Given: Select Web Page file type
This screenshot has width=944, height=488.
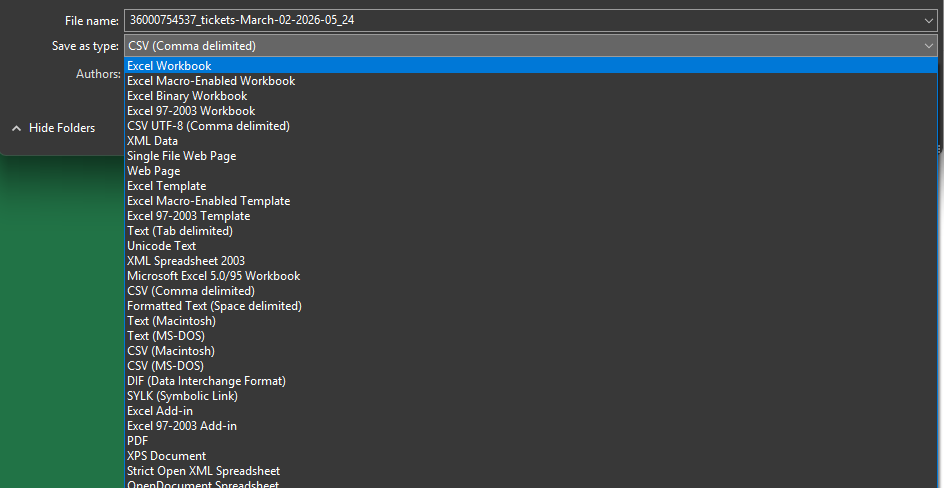Looking at the screenshot, I should [x=530, y=171].
